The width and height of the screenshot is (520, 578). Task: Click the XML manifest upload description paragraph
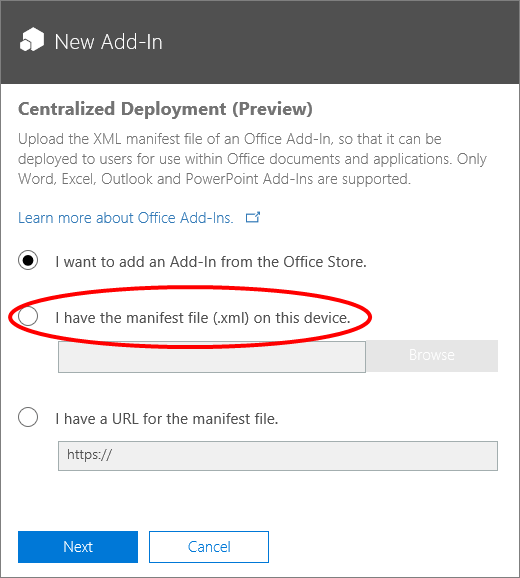click(252, 159)
